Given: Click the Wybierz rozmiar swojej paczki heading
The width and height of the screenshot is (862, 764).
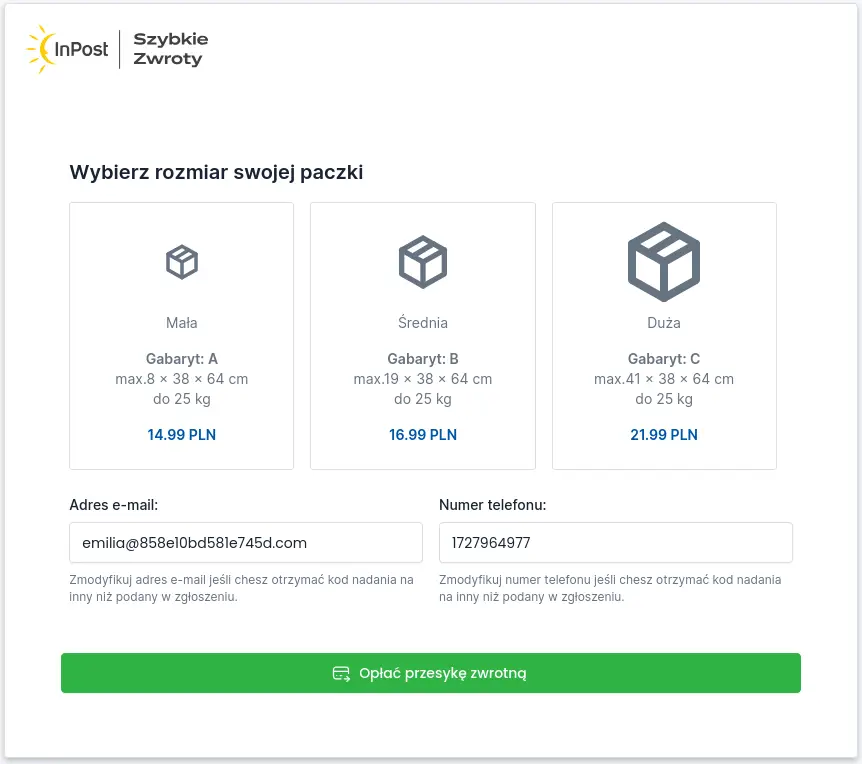Looking at the screenshot, I should click(216, 172).
